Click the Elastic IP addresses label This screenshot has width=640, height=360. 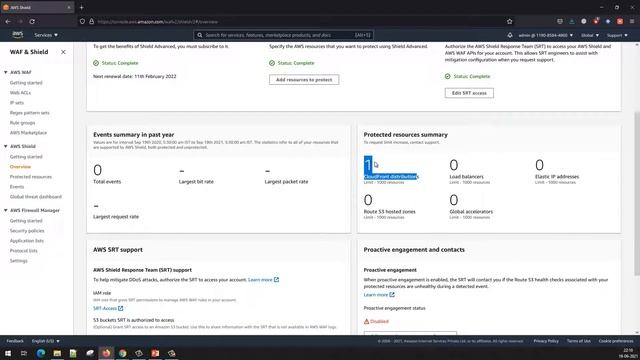[x=557, y=177]
